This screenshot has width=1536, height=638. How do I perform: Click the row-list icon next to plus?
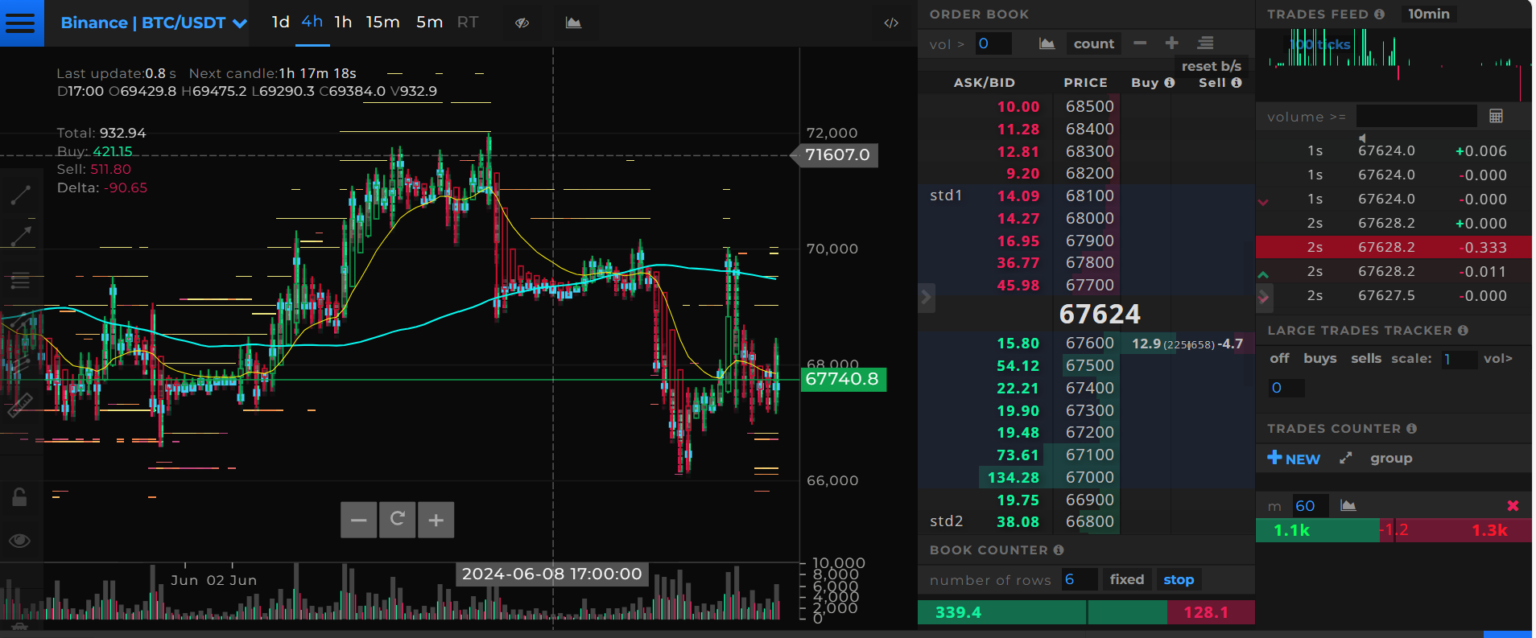pyautogui.click(x=1205, y=43)
